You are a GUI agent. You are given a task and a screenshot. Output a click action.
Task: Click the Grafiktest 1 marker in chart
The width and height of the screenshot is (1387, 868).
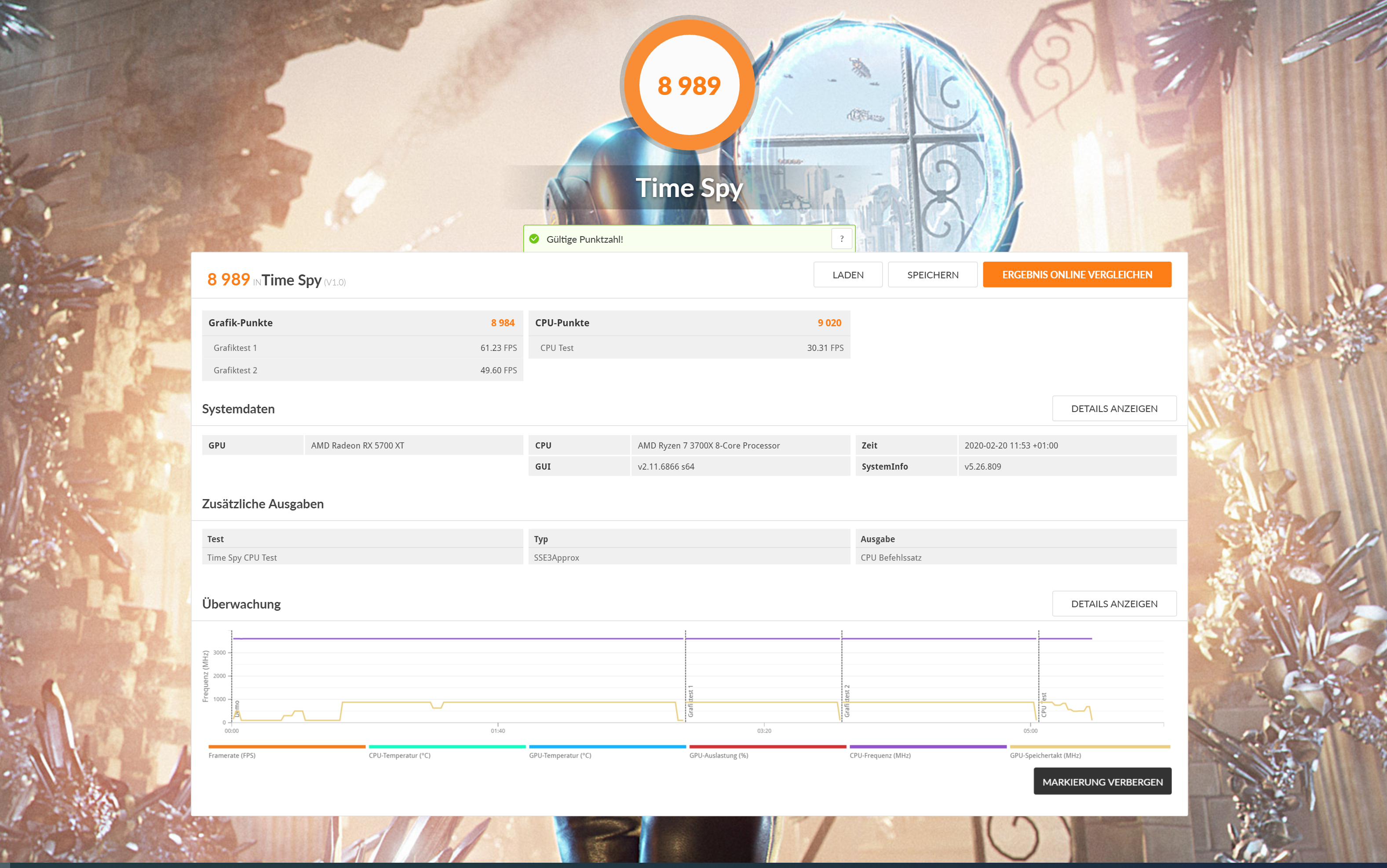pos(690,700)
